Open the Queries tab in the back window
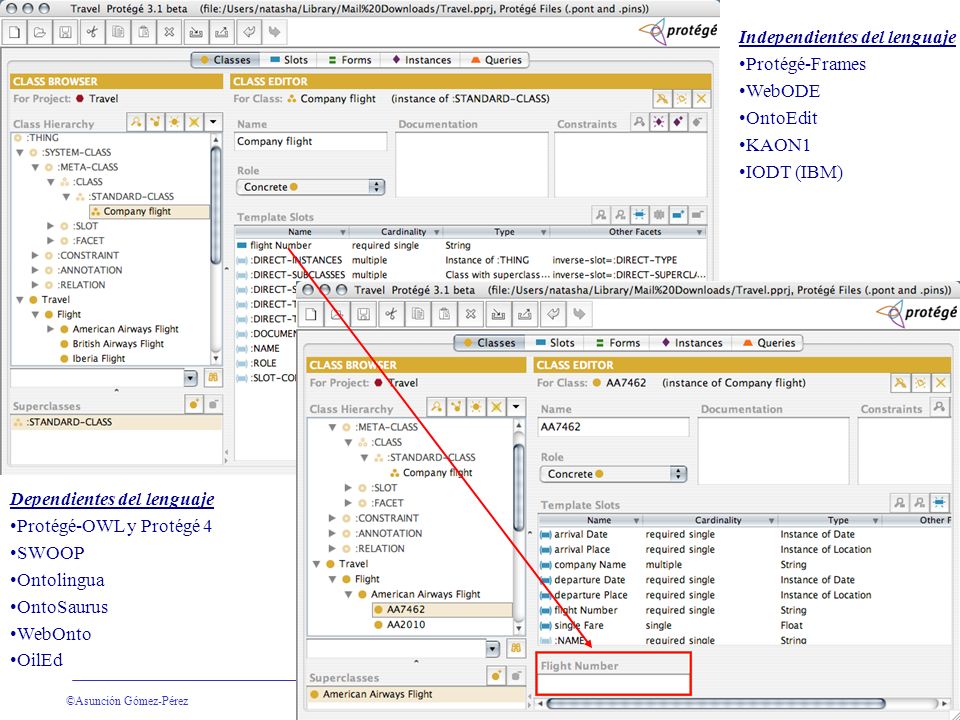960x720 pixels. click(497, 60)
